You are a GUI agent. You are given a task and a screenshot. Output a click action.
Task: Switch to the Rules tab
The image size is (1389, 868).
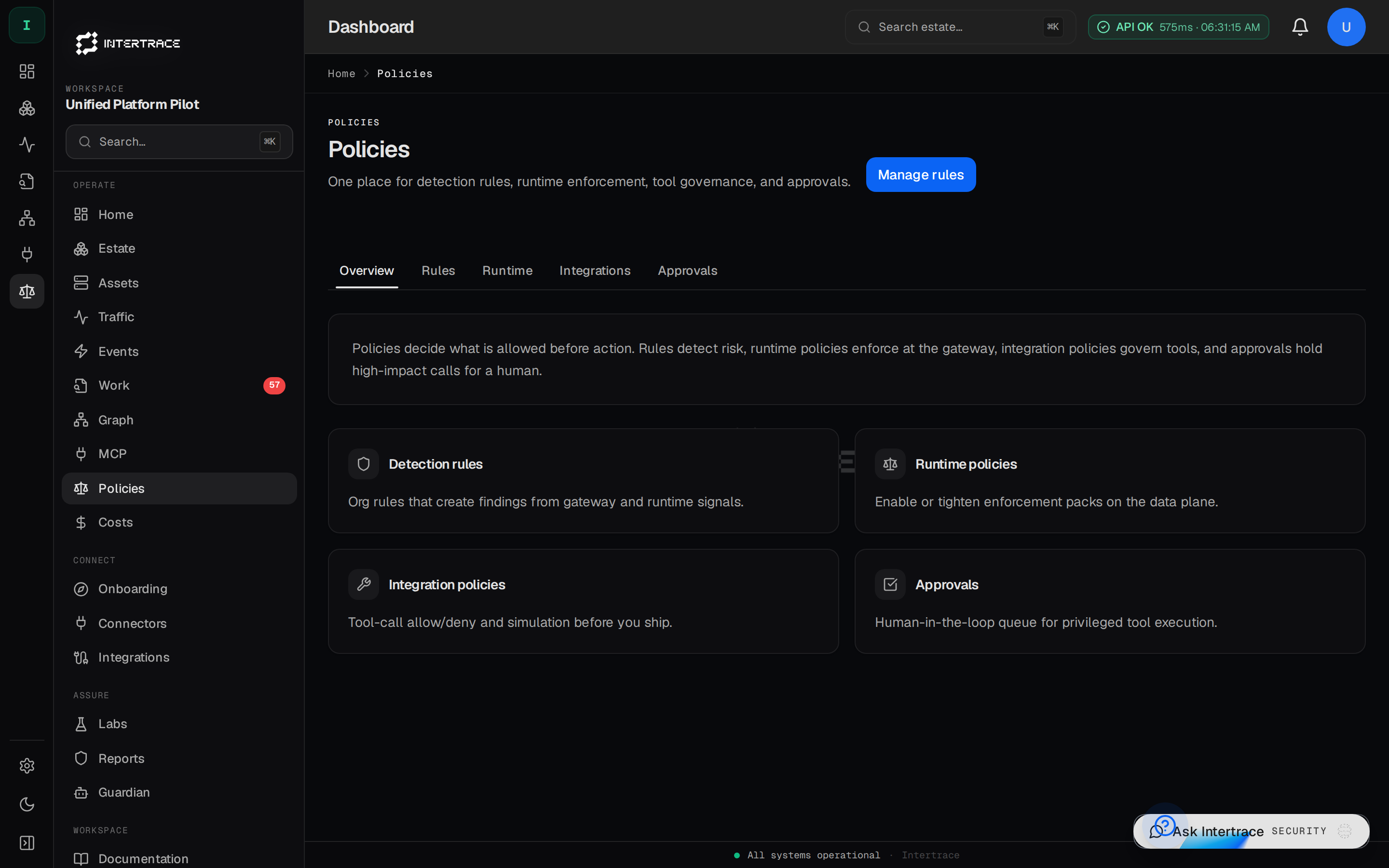(x=438, y=271)
